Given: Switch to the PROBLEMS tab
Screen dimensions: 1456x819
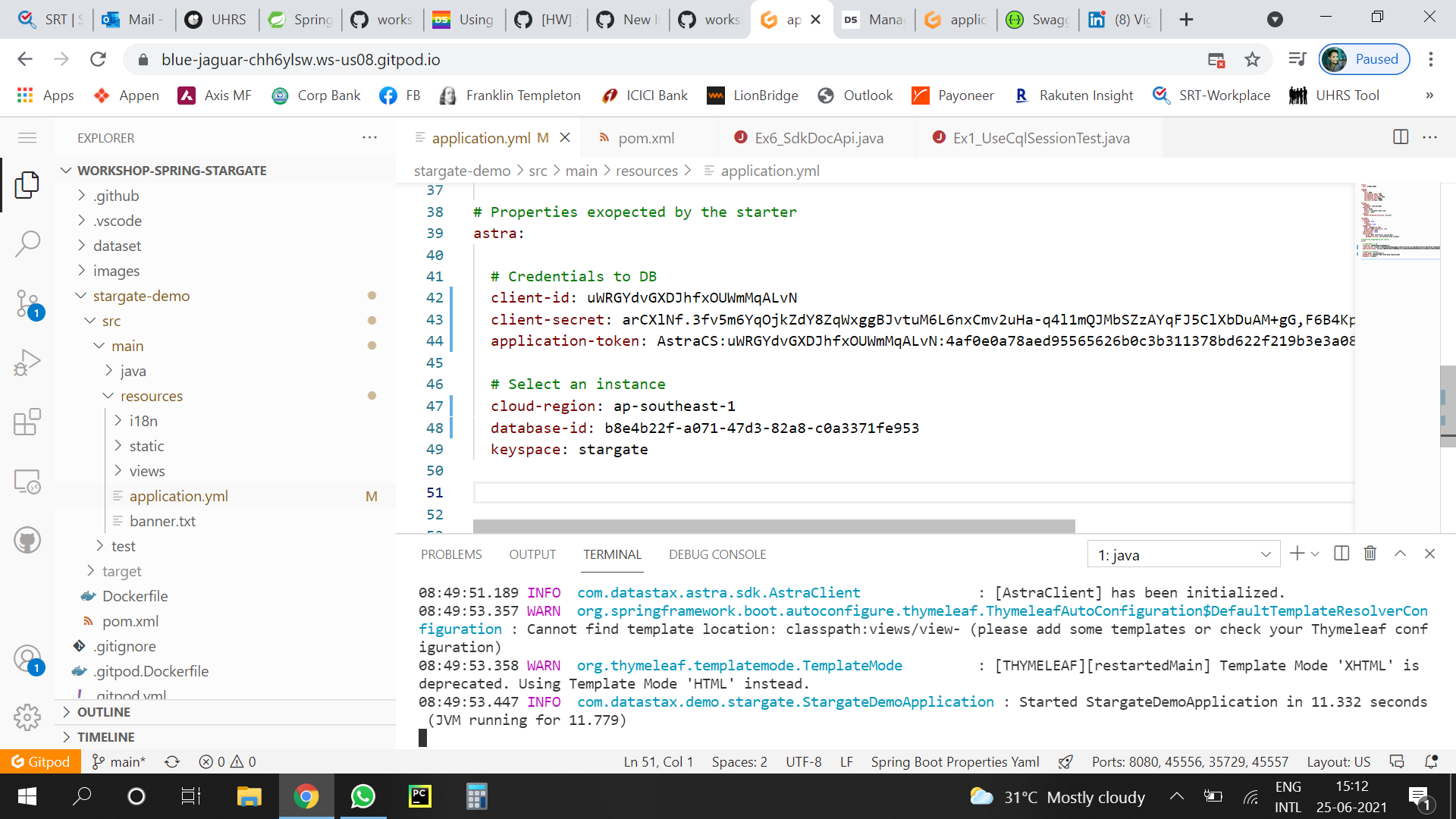Looking at the screenshot, I should (x=450, y=554).
